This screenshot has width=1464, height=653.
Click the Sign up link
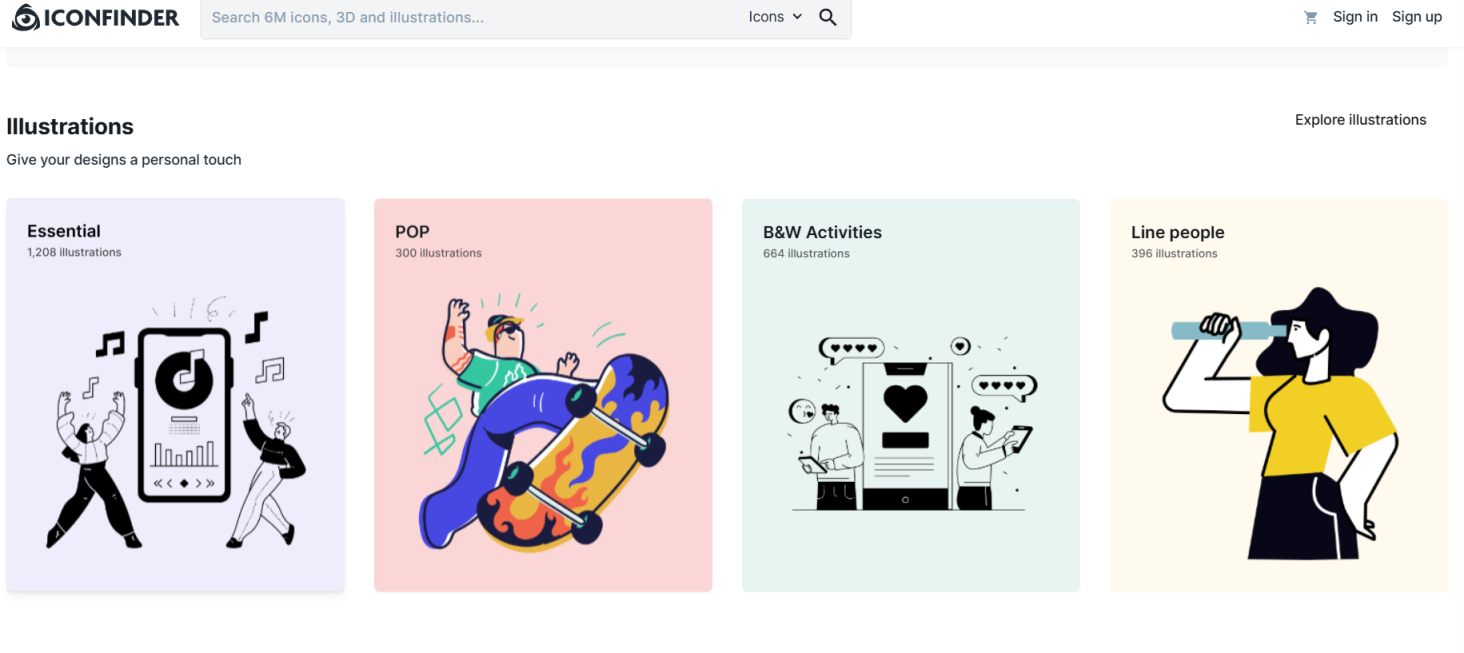[1417, 17]
